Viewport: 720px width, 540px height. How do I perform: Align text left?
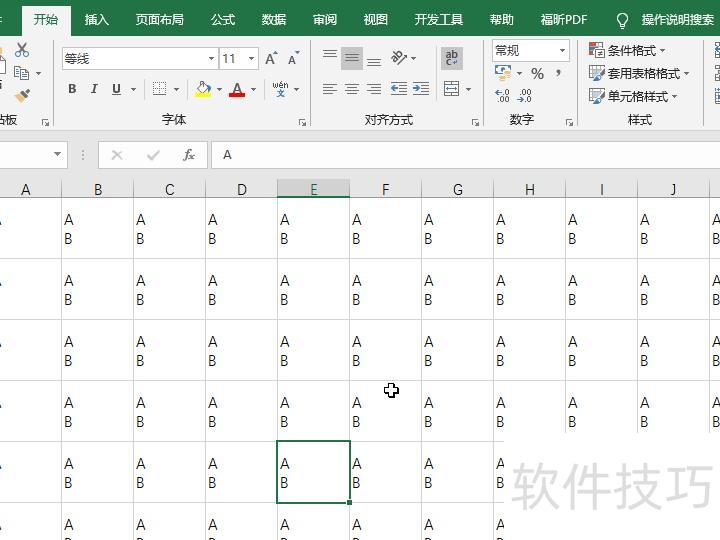coord(330,89)
